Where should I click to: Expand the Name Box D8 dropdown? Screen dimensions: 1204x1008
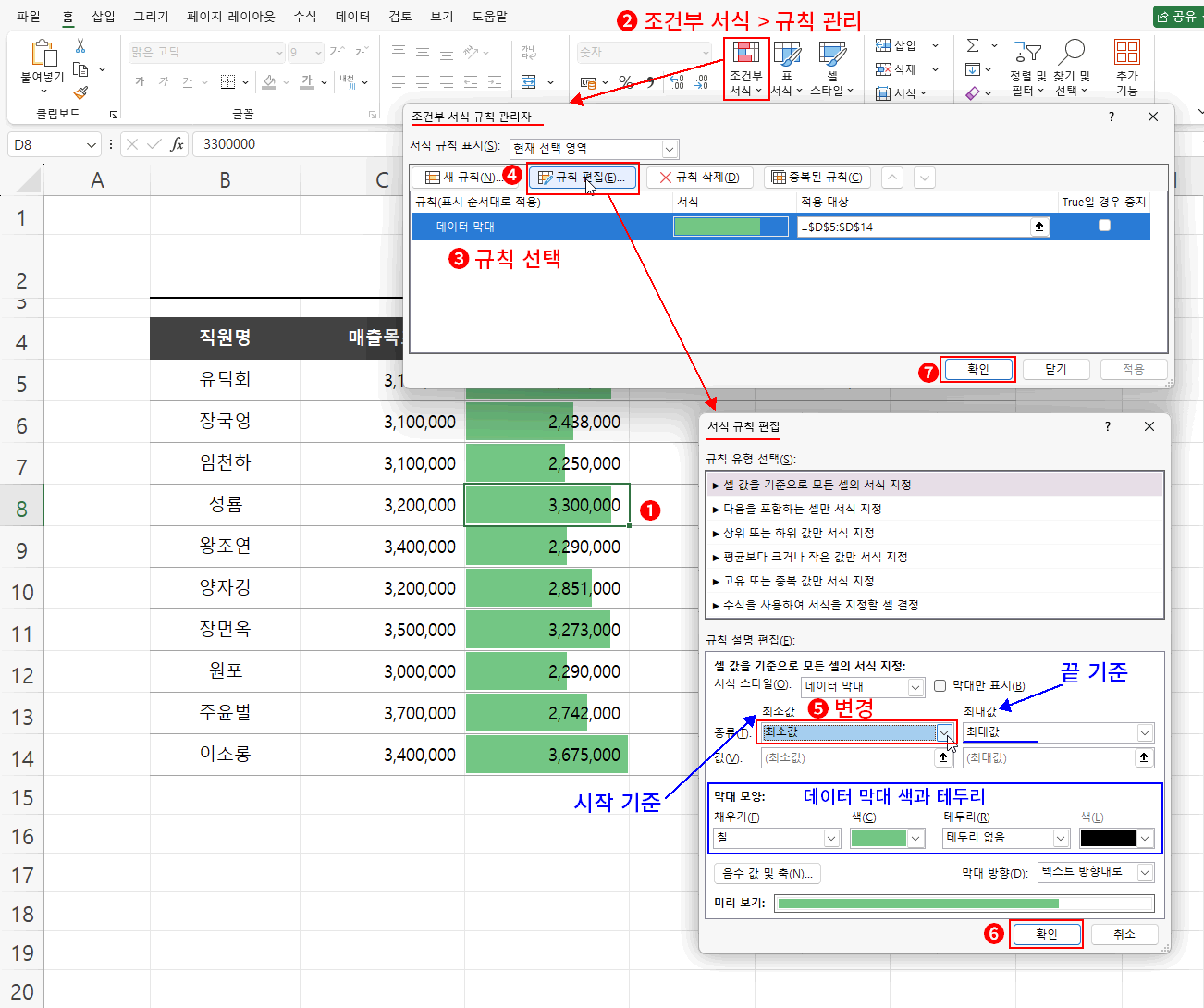[x=91, y=145]
